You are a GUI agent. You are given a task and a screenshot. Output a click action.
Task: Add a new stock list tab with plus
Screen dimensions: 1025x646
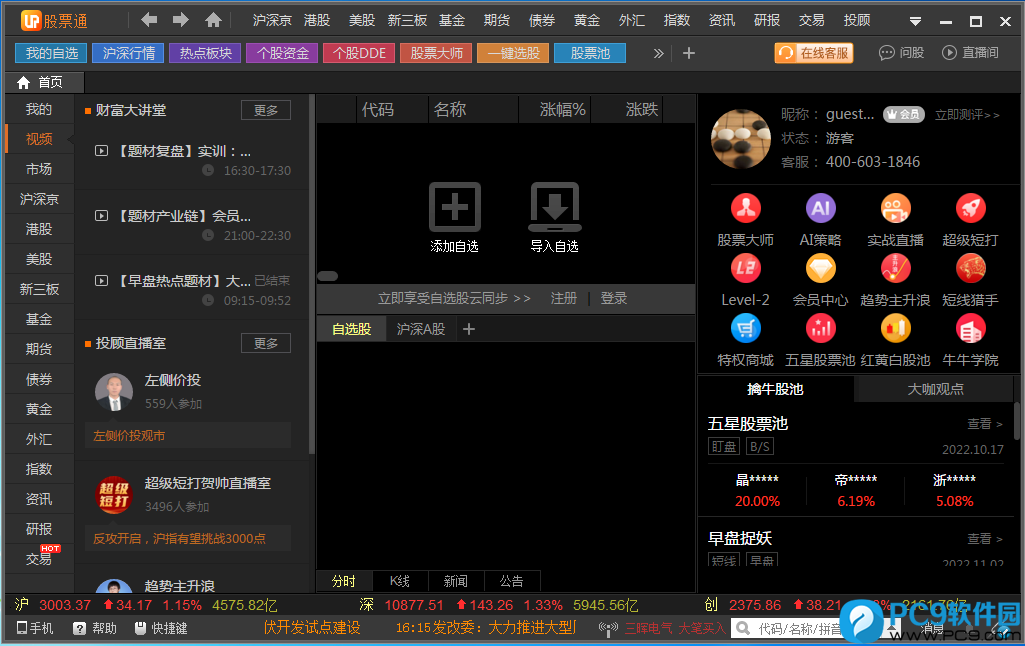(469, 329)
